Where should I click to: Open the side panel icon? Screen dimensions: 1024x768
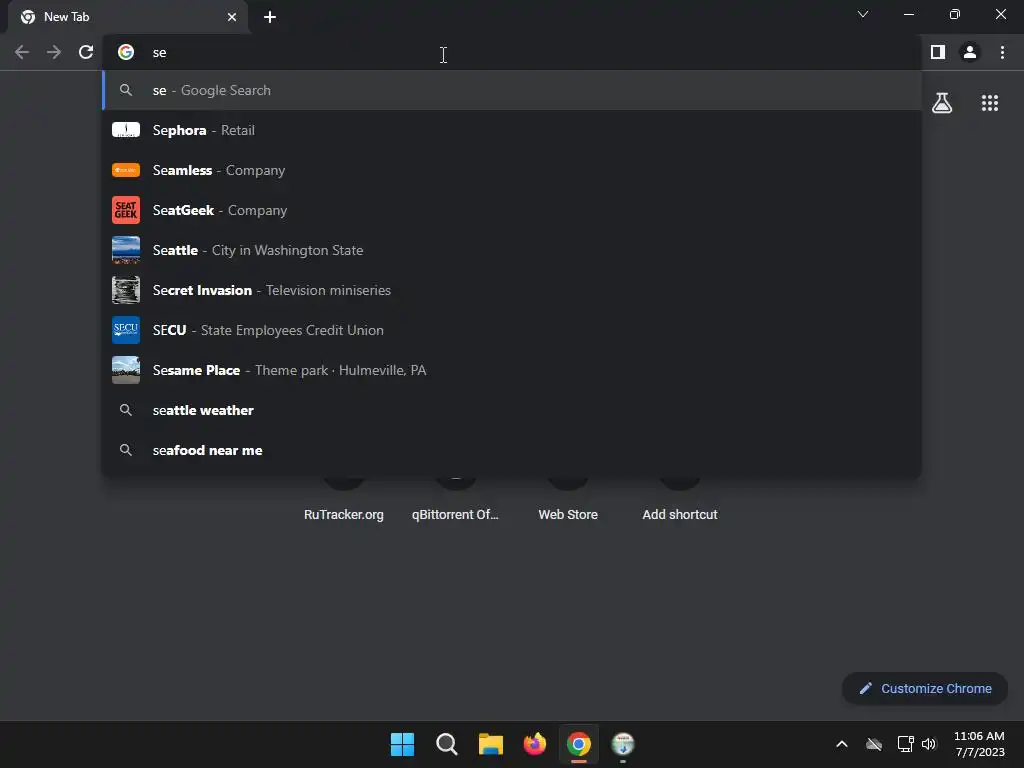pos(938,52)
